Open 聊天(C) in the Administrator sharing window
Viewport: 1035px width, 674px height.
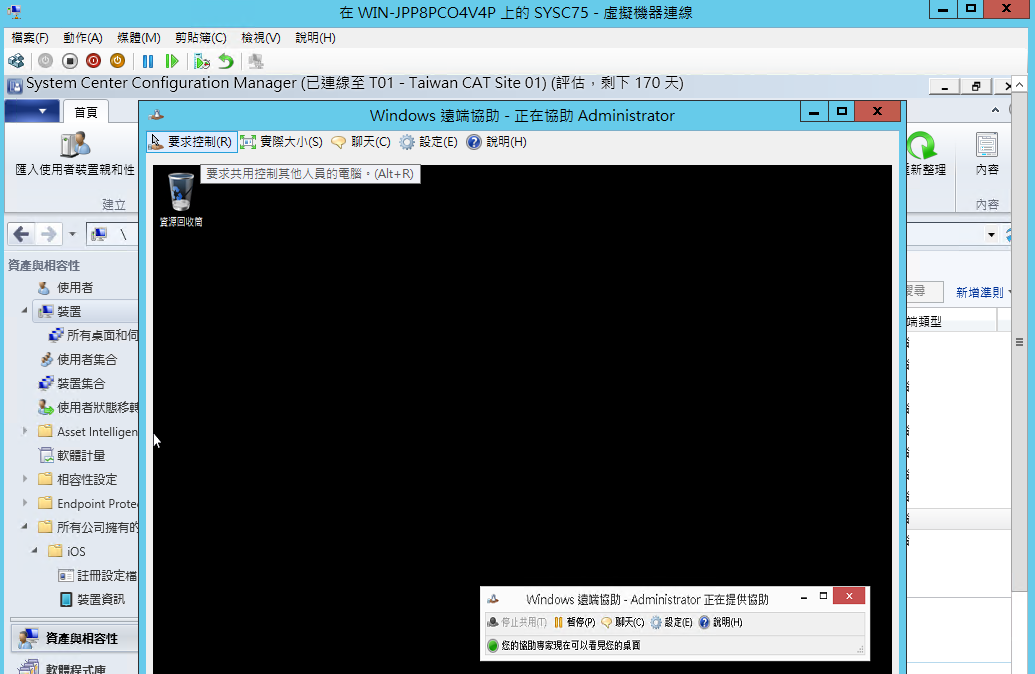pyautogui.click(x=622, y=623)
